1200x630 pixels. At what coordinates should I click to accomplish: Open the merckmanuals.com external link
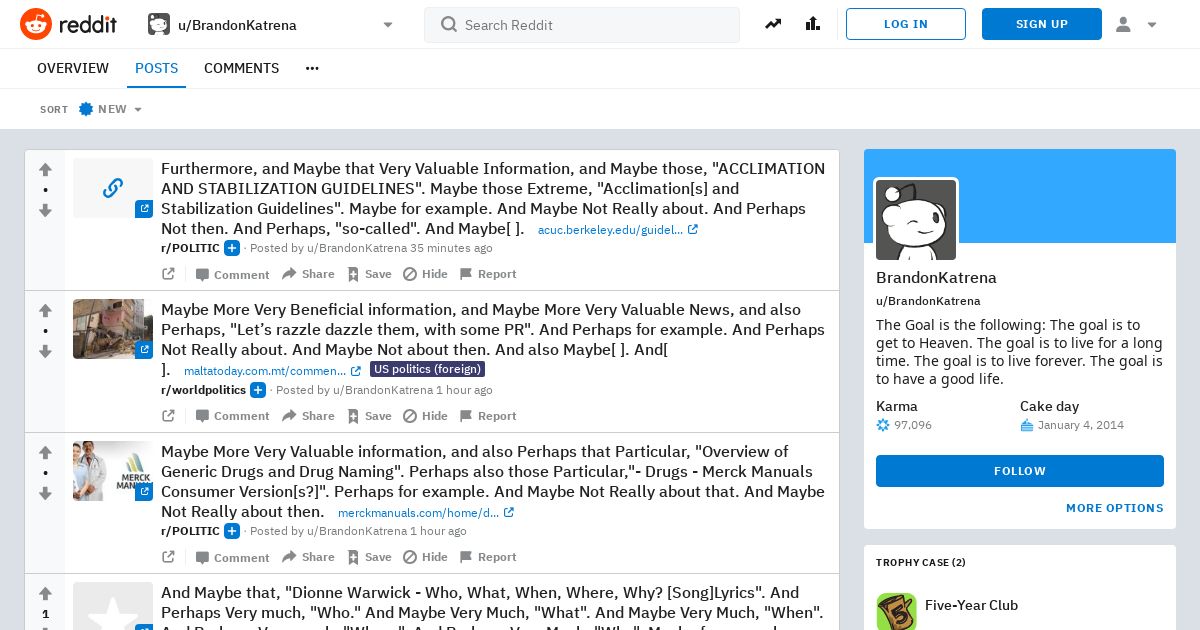point(425,513)
